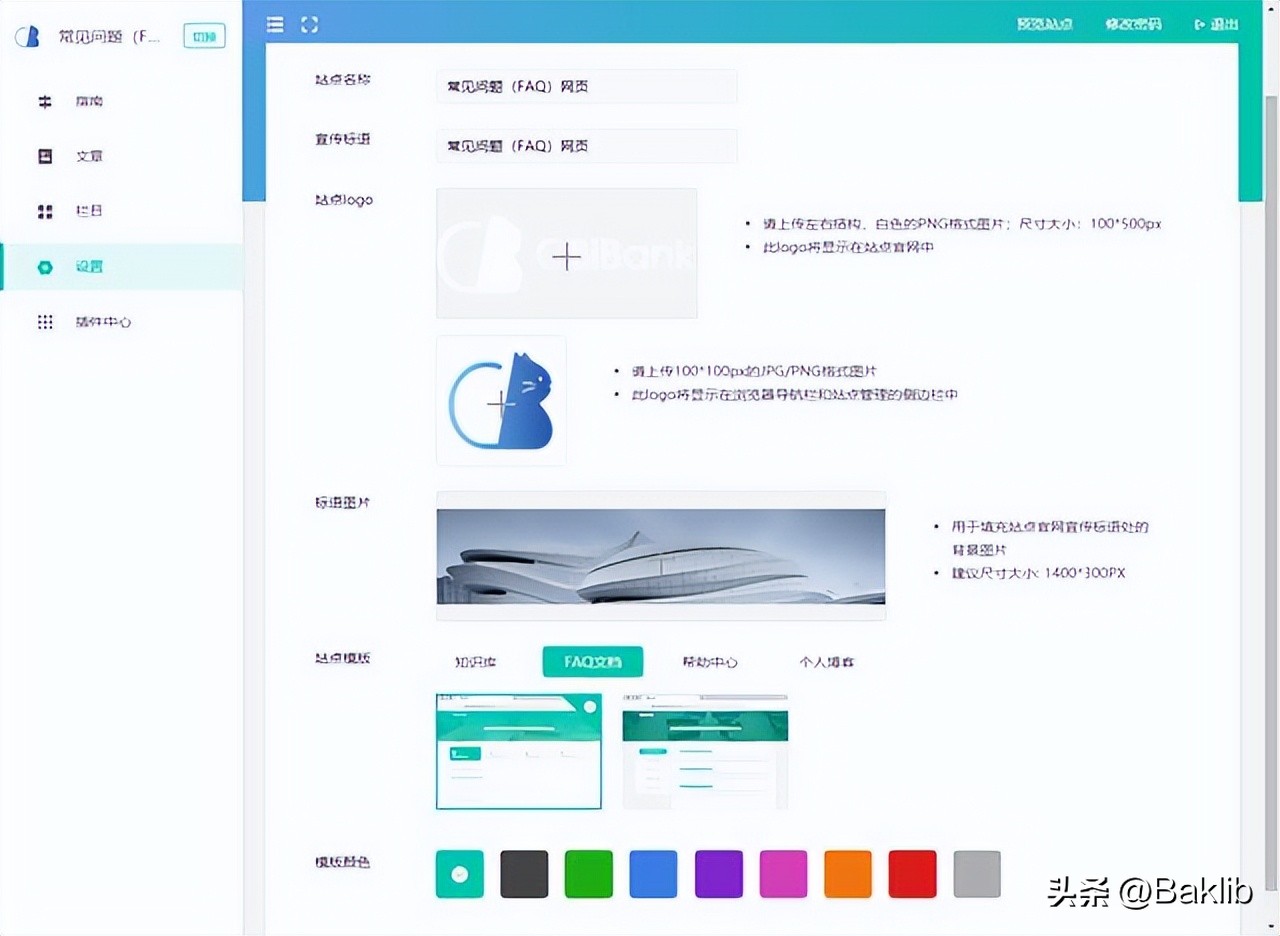Viewport: 1280px width, 936px height.
Task: Click the 站点名称 site name input field
Action: pyautogui.click(x=586, y=87)
